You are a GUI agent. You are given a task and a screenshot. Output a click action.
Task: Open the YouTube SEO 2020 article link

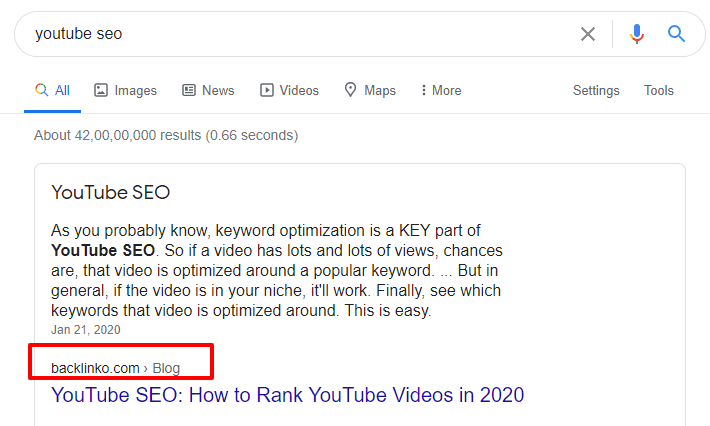coord(288,395)
